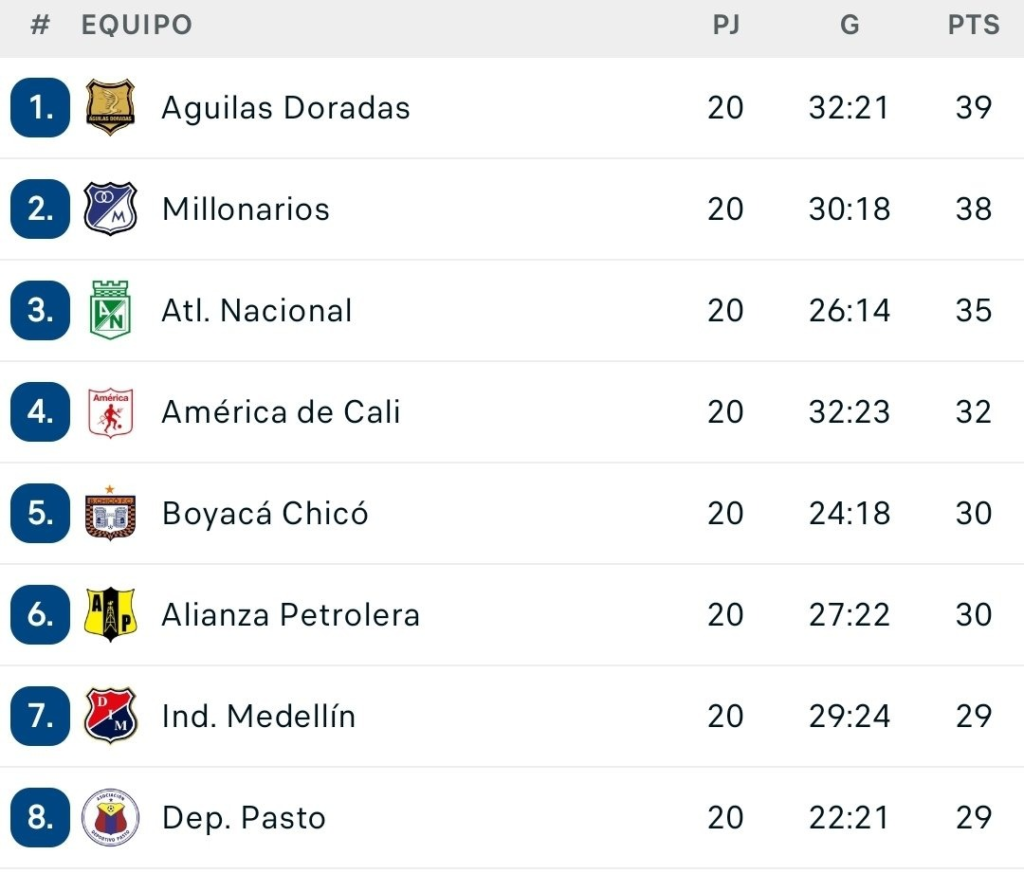Screen dimensions: 1024x873
Task: Open the Alianza Petrolera yellow crest
Action: click(110, 614)
